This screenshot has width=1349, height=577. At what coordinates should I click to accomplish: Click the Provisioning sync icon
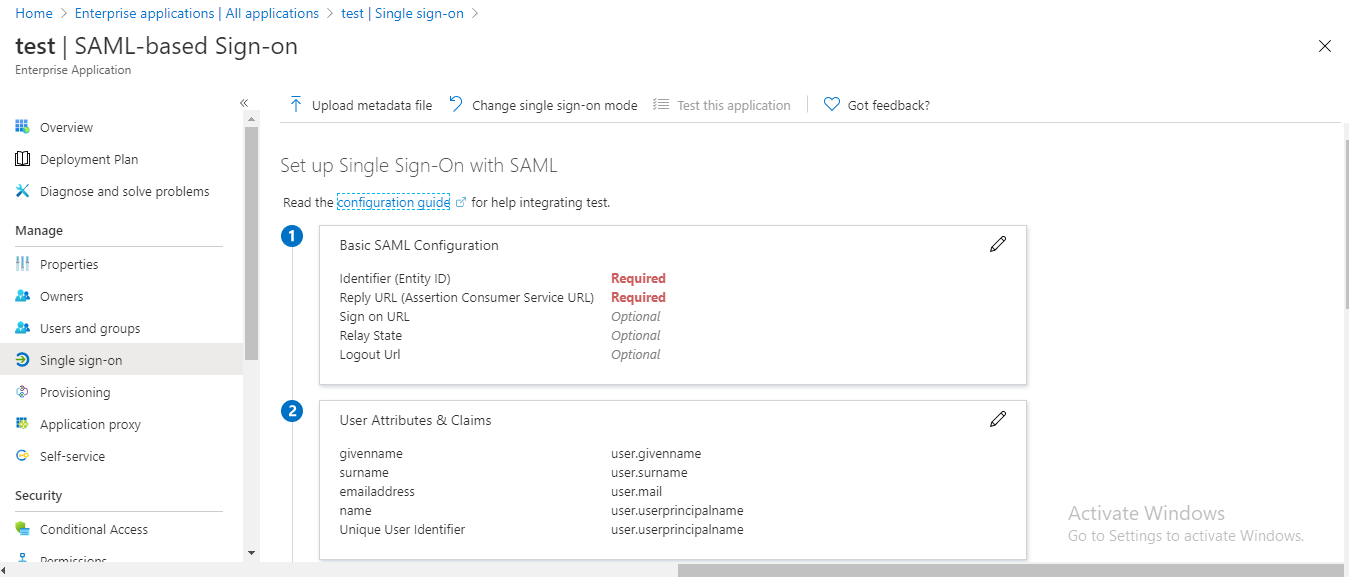(22, 392)
